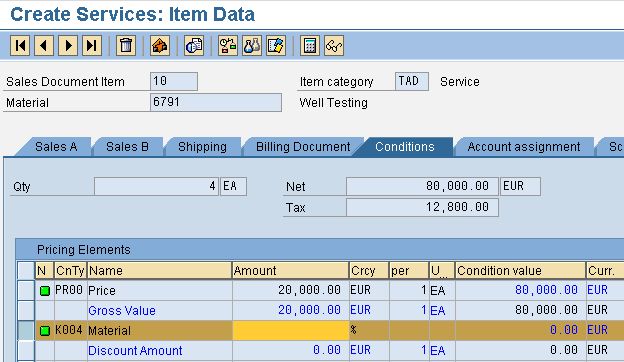Open the Account assignment tab
This screenshot has width=624, height=362.
524,147
